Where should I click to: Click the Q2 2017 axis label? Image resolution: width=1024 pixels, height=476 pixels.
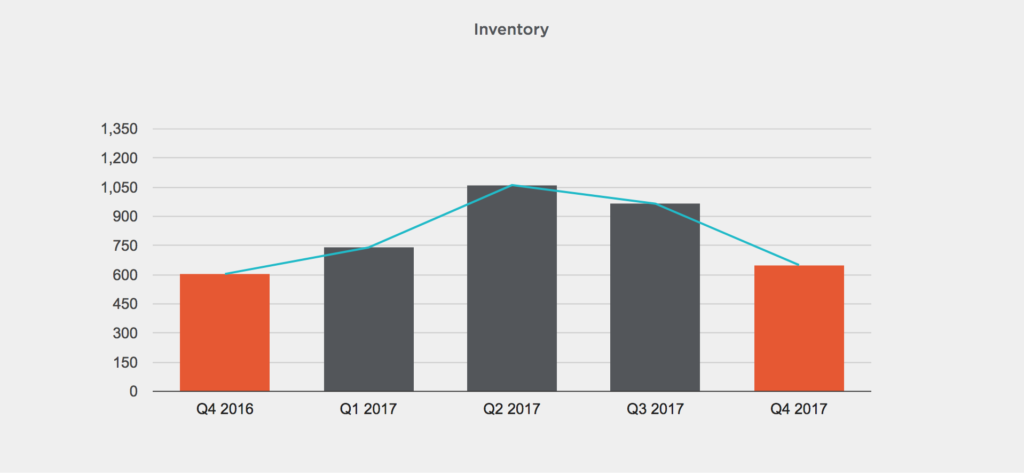(512, 409)
